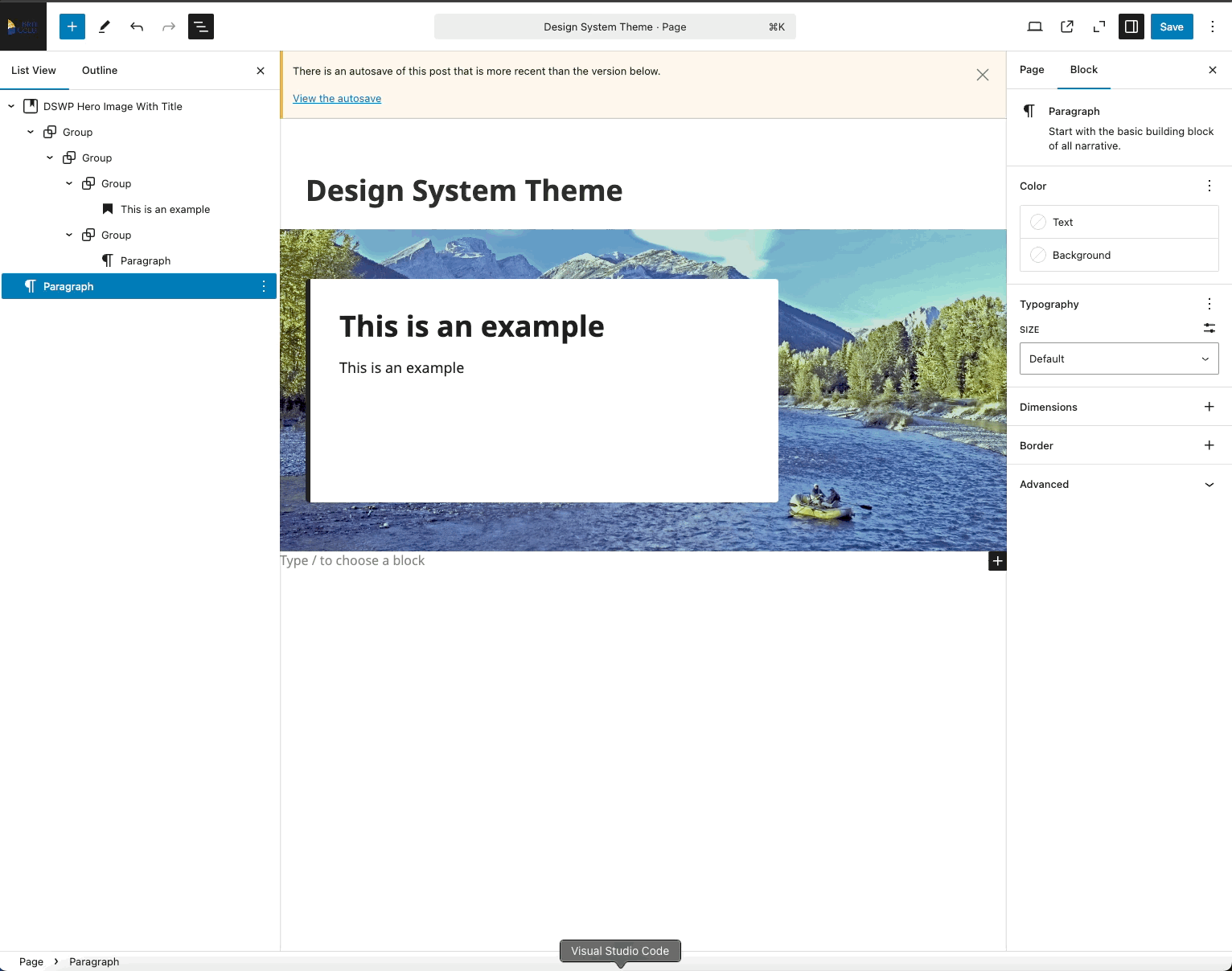Collapse the second-level Group in List View
Image resolution: width=1232 pixels, height=971 pixels.
click(x=50, y=158)
